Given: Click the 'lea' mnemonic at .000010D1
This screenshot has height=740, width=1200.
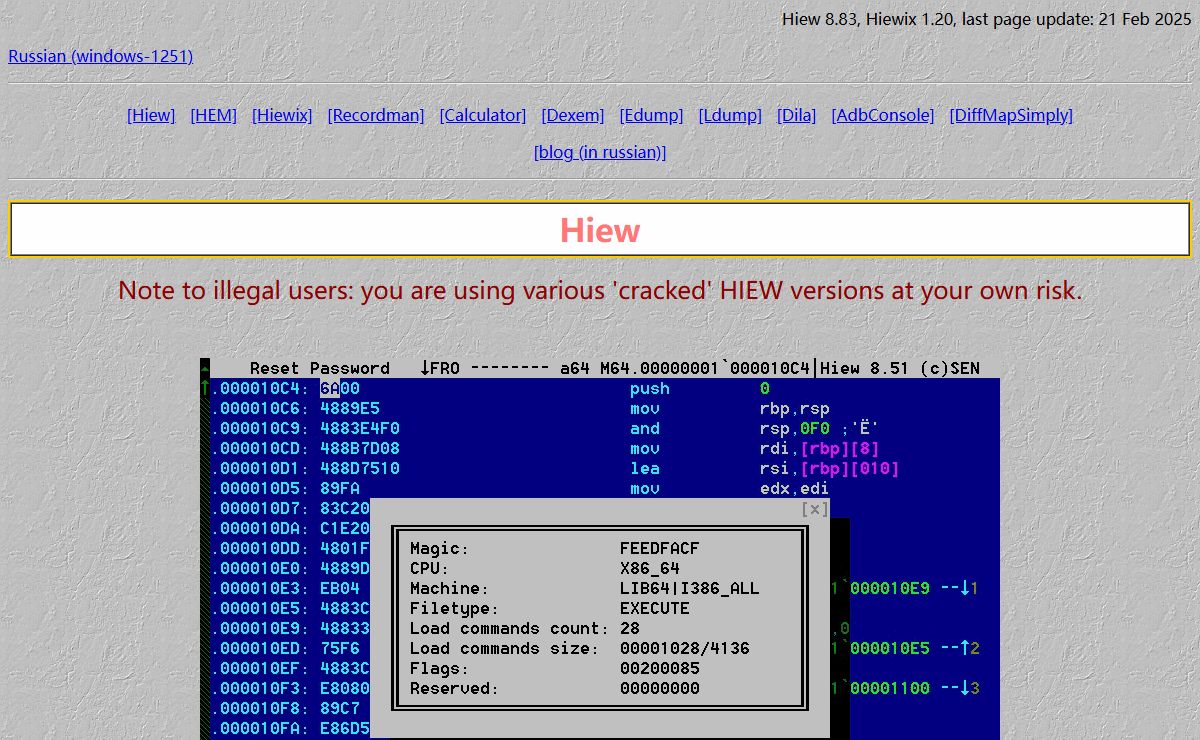Looking at the screenshot, I should (x=645, y=468).
